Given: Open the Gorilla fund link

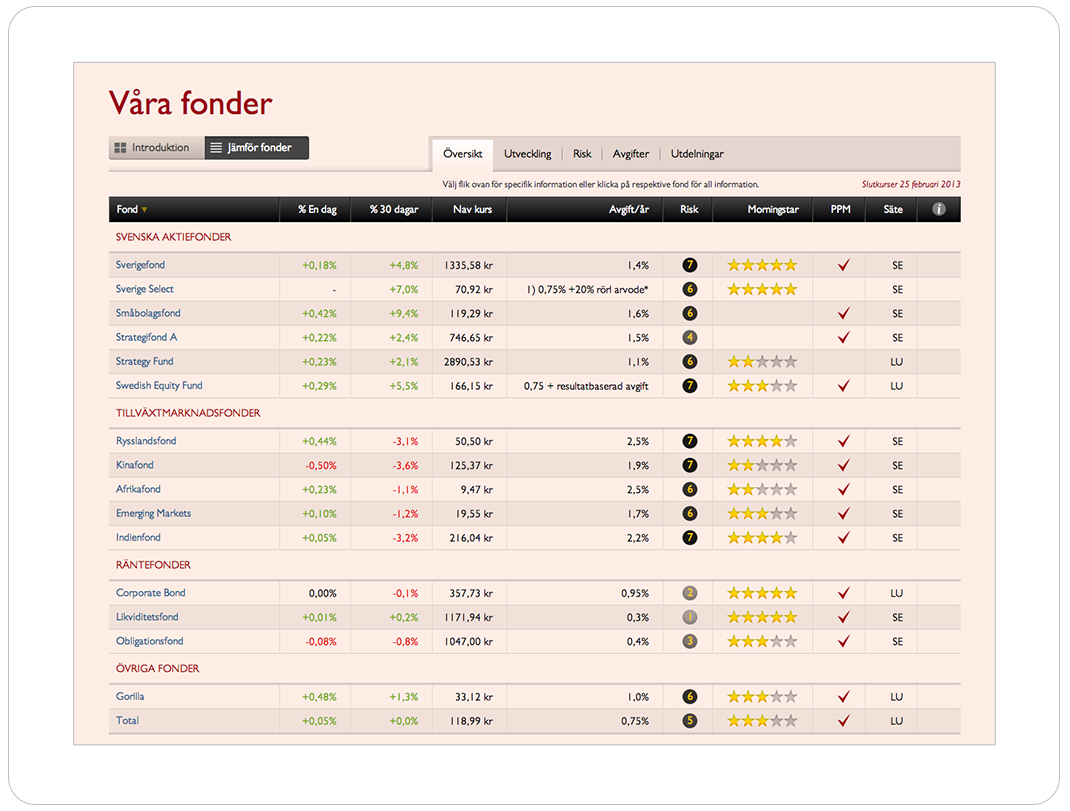Looking at the screenshot, I should pyautogui.click(x=130, y=696).
